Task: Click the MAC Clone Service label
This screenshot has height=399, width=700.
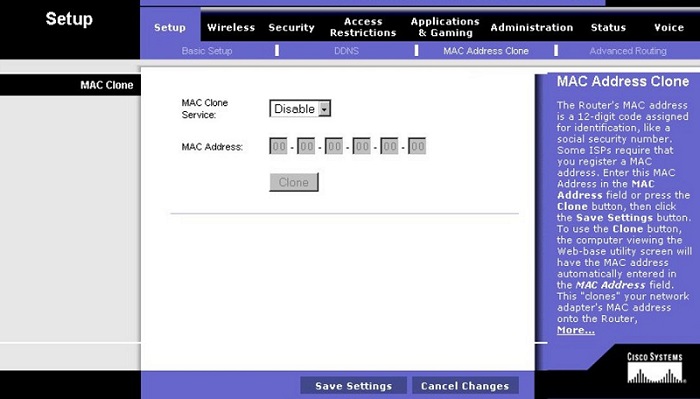Action: (x=204, y=108)
